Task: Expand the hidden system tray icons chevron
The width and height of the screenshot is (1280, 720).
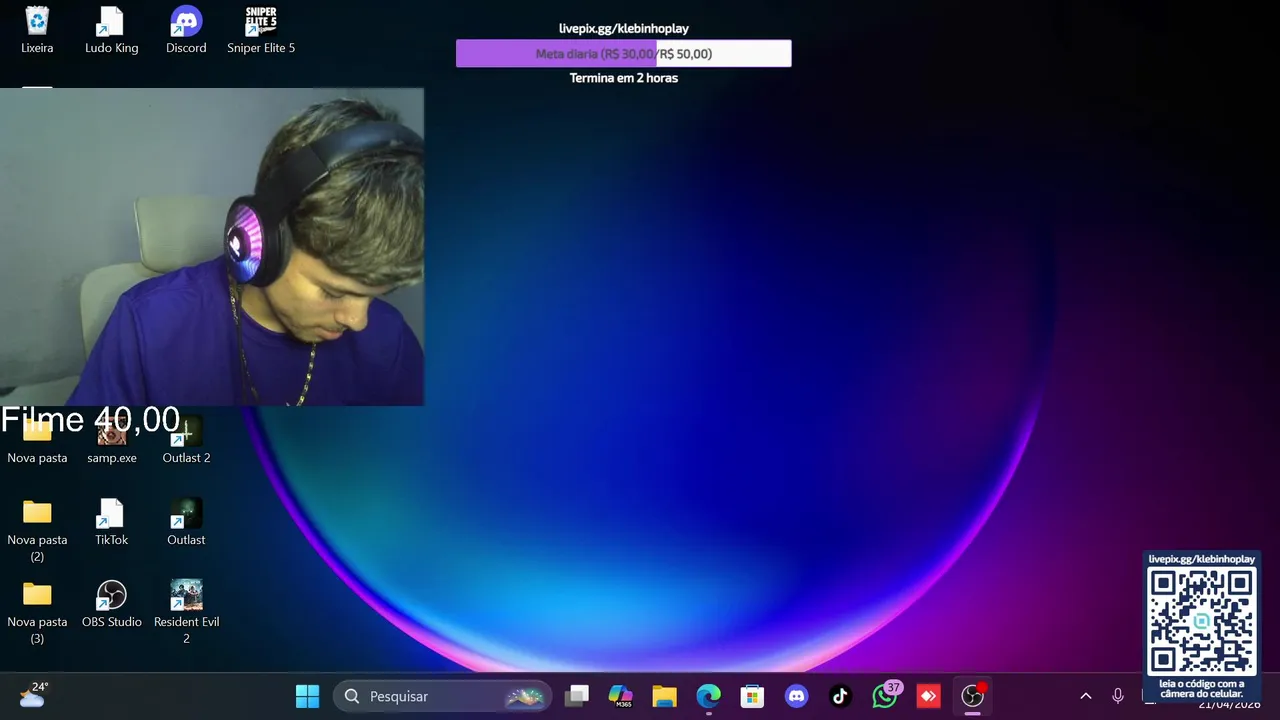Action: 1086,696
